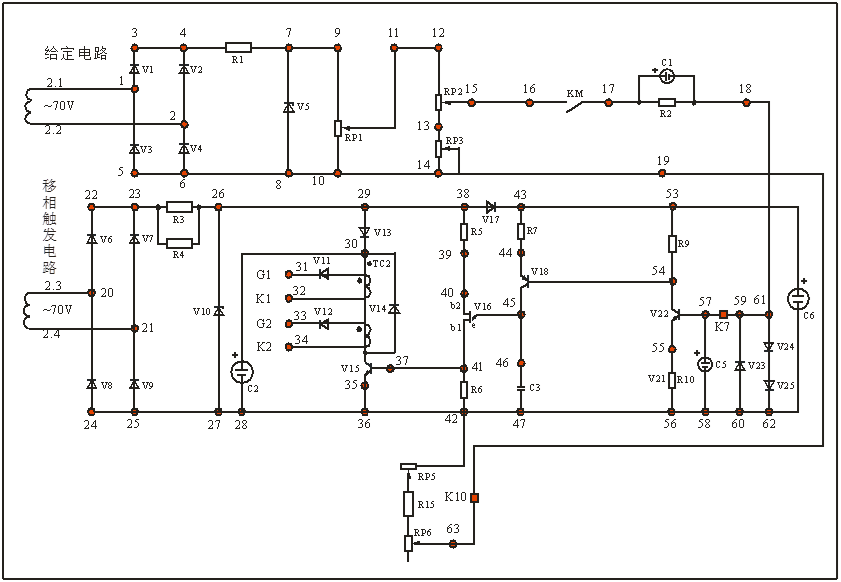Click the K2 output terminal

(x=289, y=346)
